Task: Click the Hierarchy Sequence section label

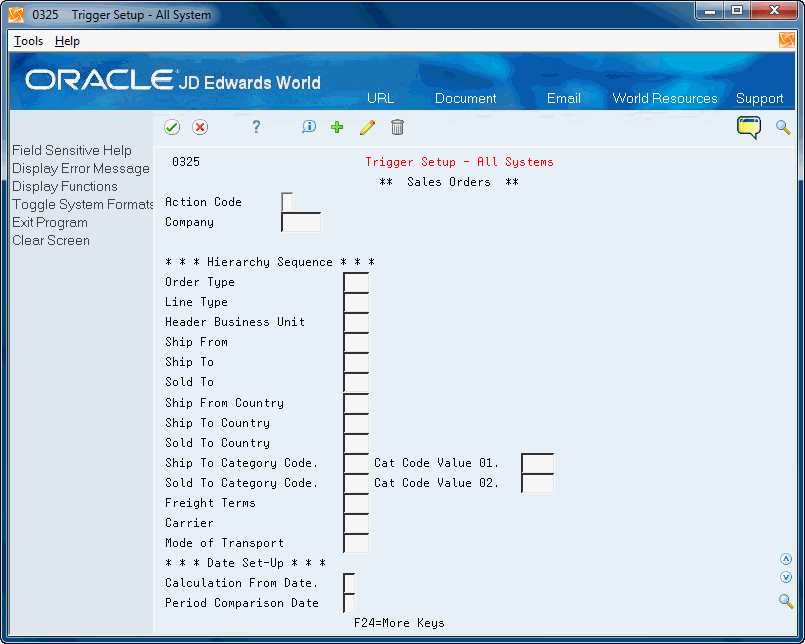Action: tap(270, 262)
